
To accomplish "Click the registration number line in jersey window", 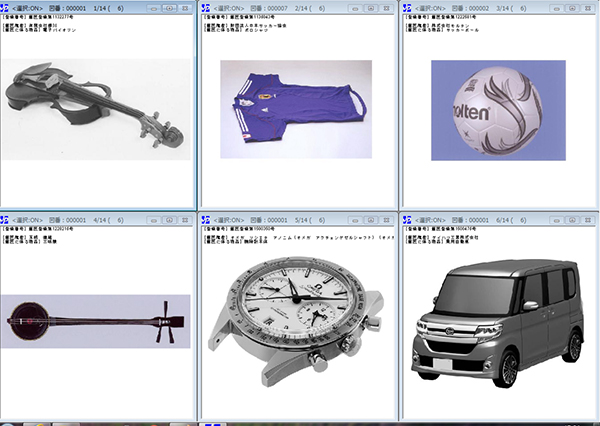I will pos(239,17).
